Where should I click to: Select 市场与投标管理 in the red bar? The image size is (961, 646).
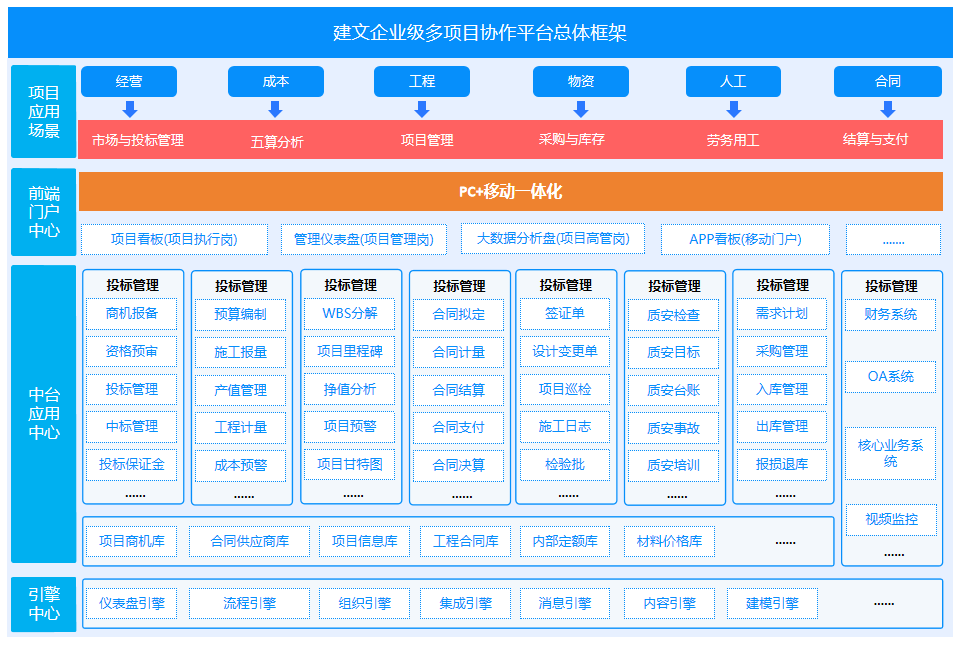[138, 140]
